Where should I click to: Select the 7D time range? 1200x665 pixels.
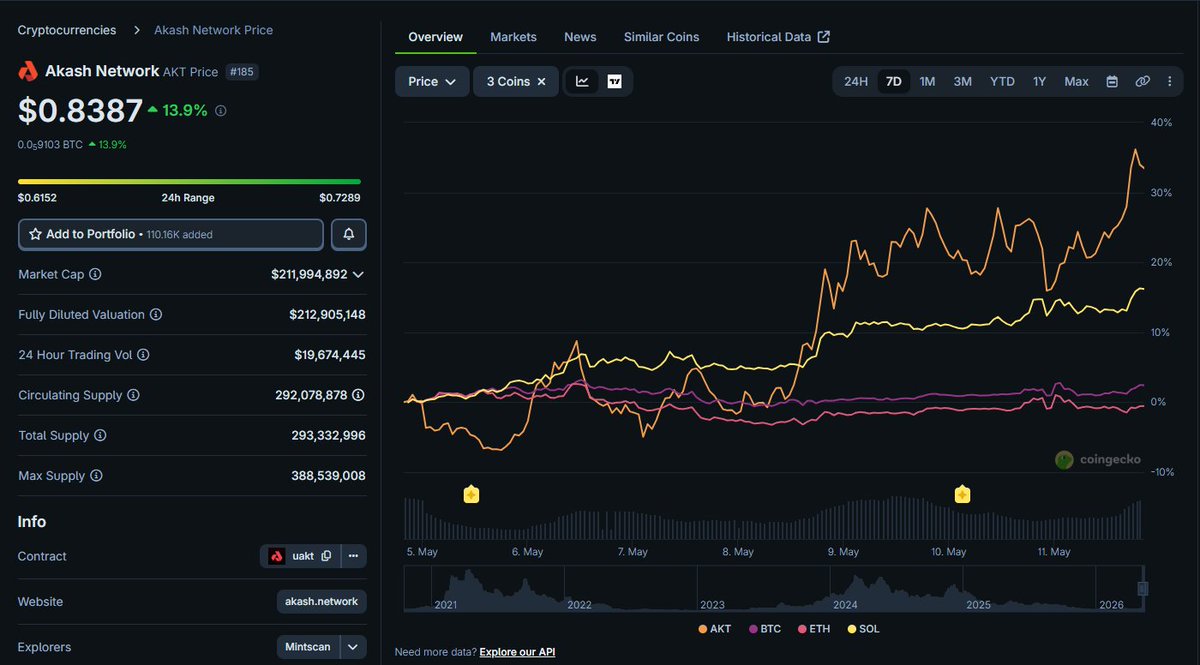click(894, 81)
